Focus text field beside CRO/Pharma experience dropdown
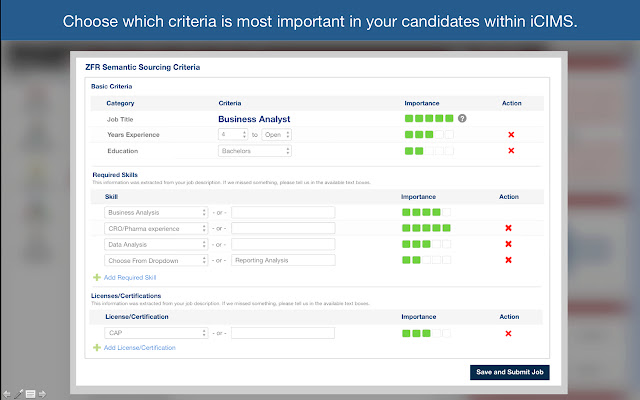This screenshot has width=640, height=400. point(283,228)
